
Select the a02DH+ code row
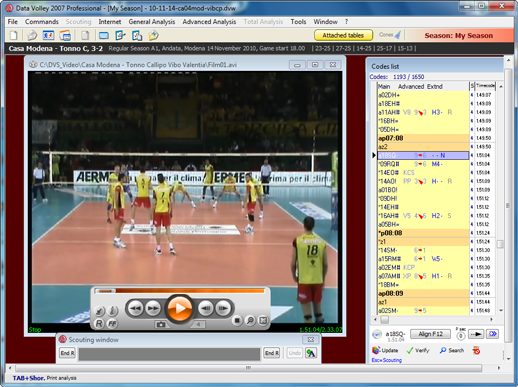(423, 95)
